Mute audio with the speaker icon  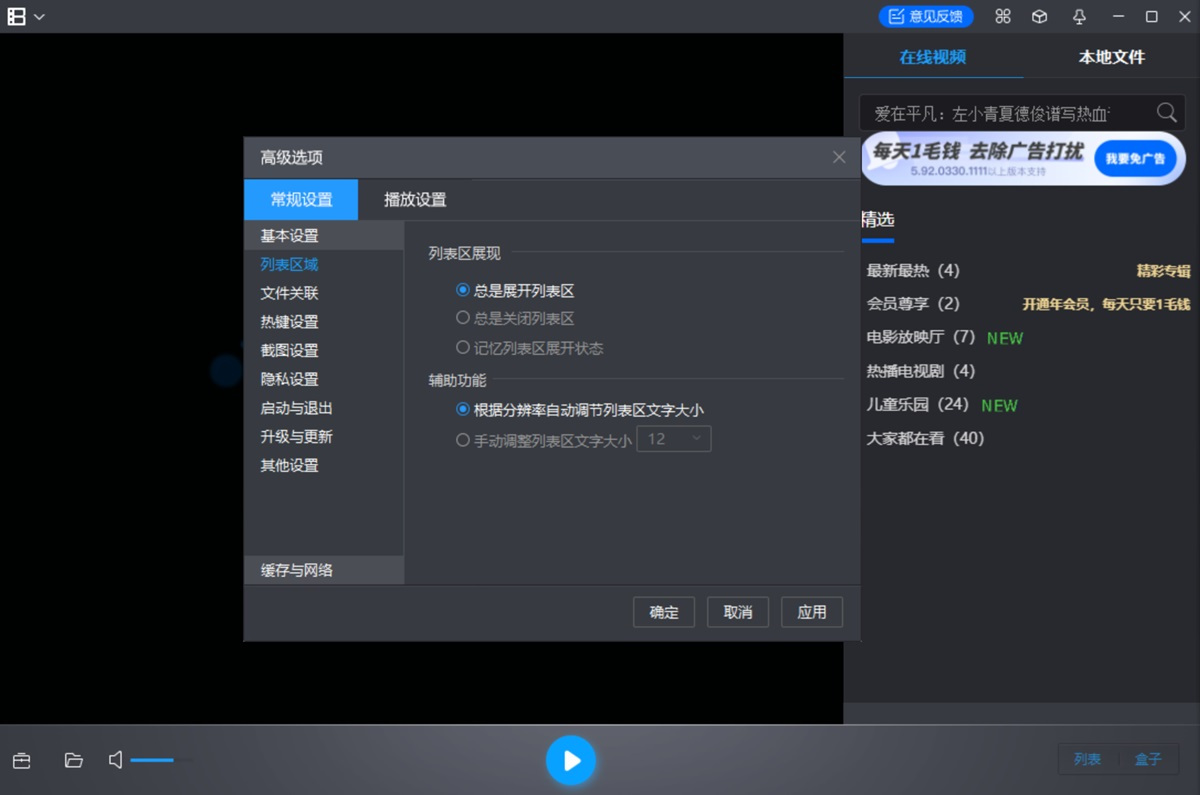click(115, 760)
